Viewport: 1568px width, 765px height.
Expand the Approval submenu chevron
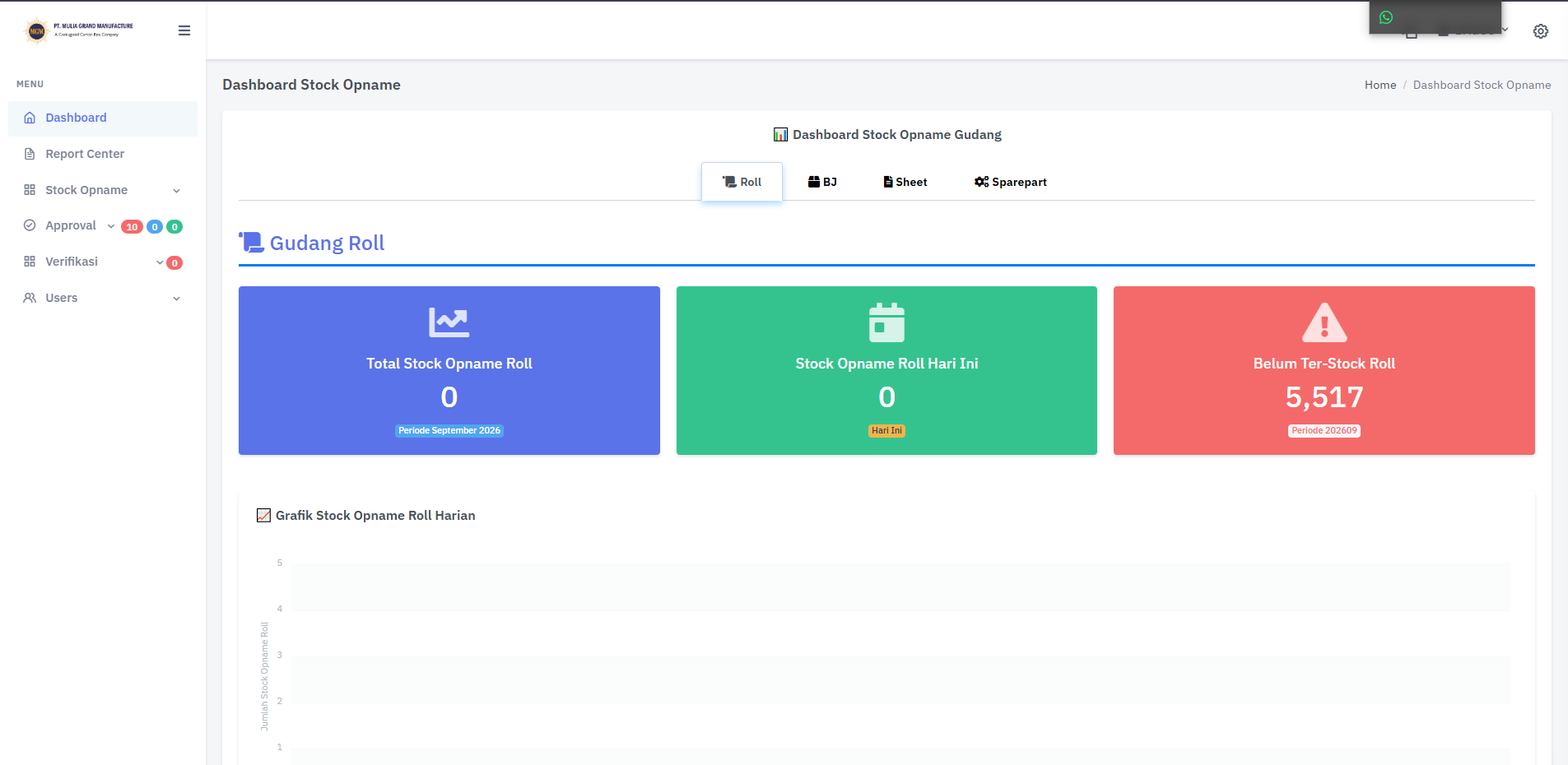111,226
